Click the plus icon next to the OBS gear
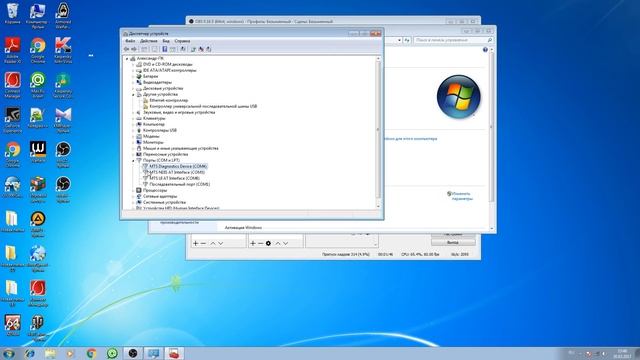This screenshot has height=360, width=640. pos(253,243)
